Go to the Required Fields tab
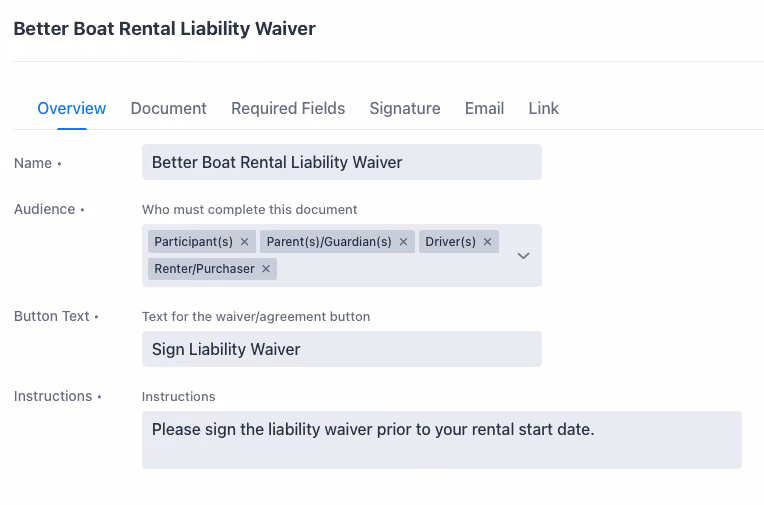The width and height of the screenshot is (764, 505). click(288, 108)
